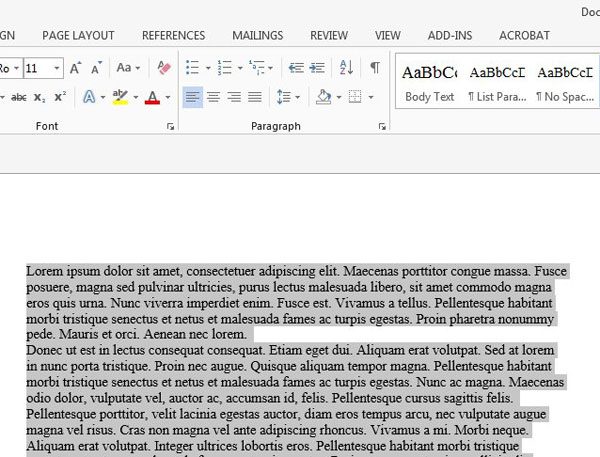
Task: Switch to the MAILINGS tab
Action: pyautogui.click(x=257, y=35)
